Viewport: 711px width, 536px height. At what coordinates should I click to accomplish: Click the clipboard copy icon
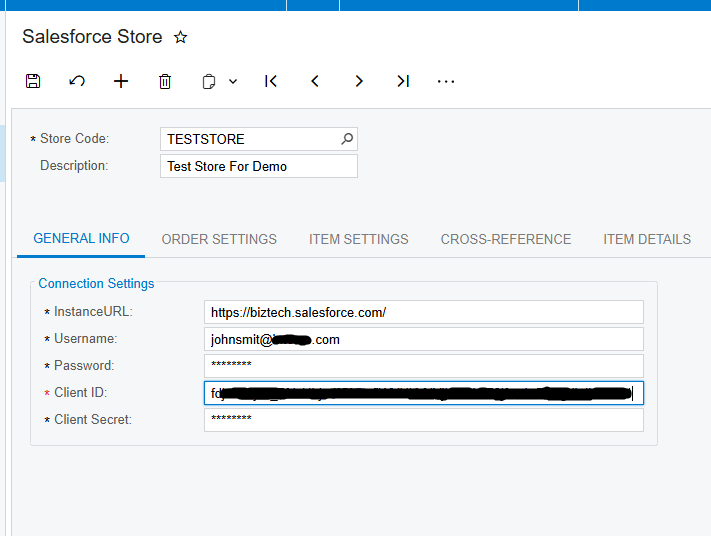pos(209,82)
